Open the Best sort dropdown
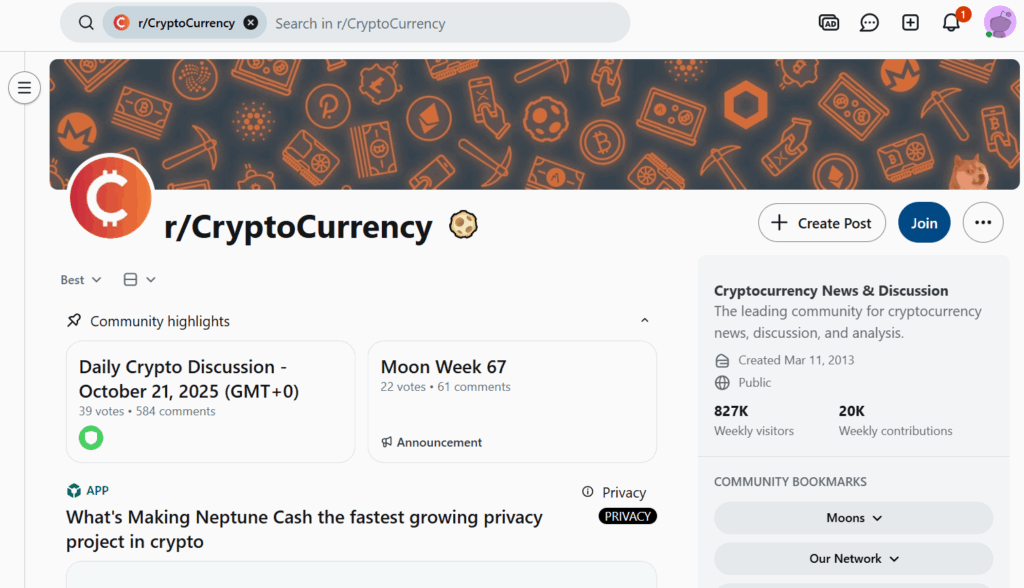1024x588 pixels. (x=81, y=280)
